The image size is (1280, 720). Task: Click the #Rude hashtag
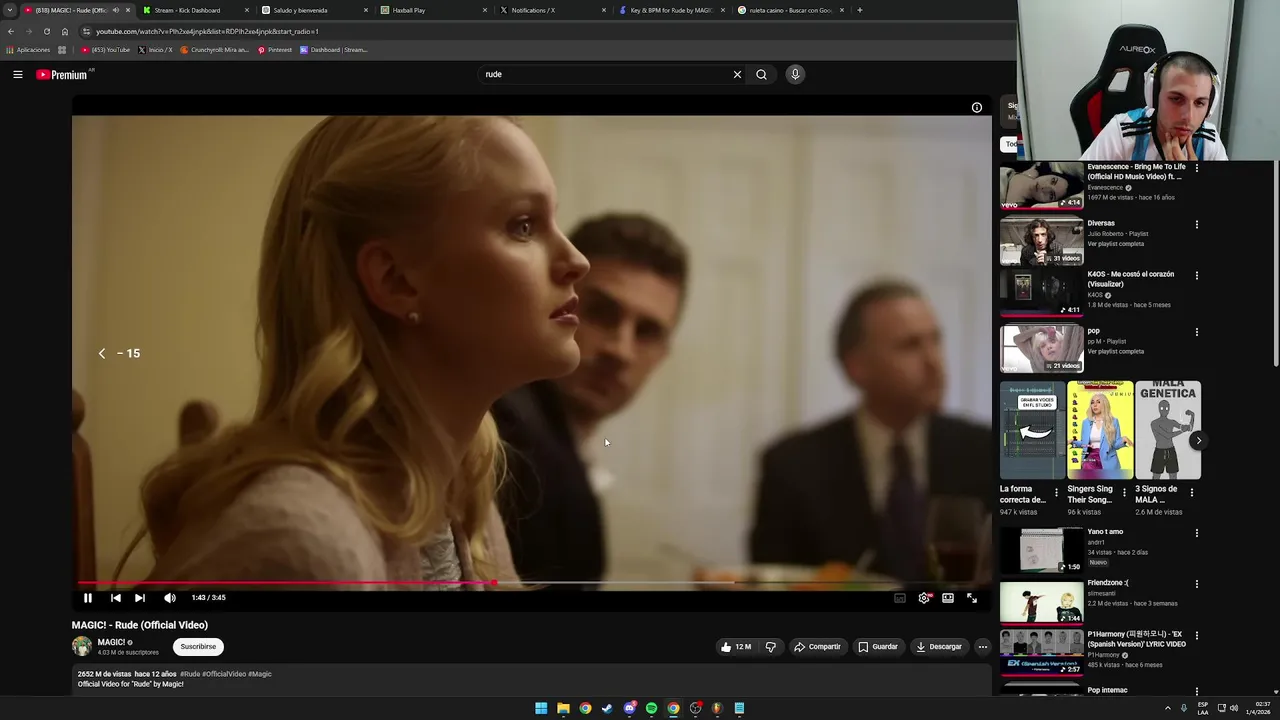click(190, 674)
